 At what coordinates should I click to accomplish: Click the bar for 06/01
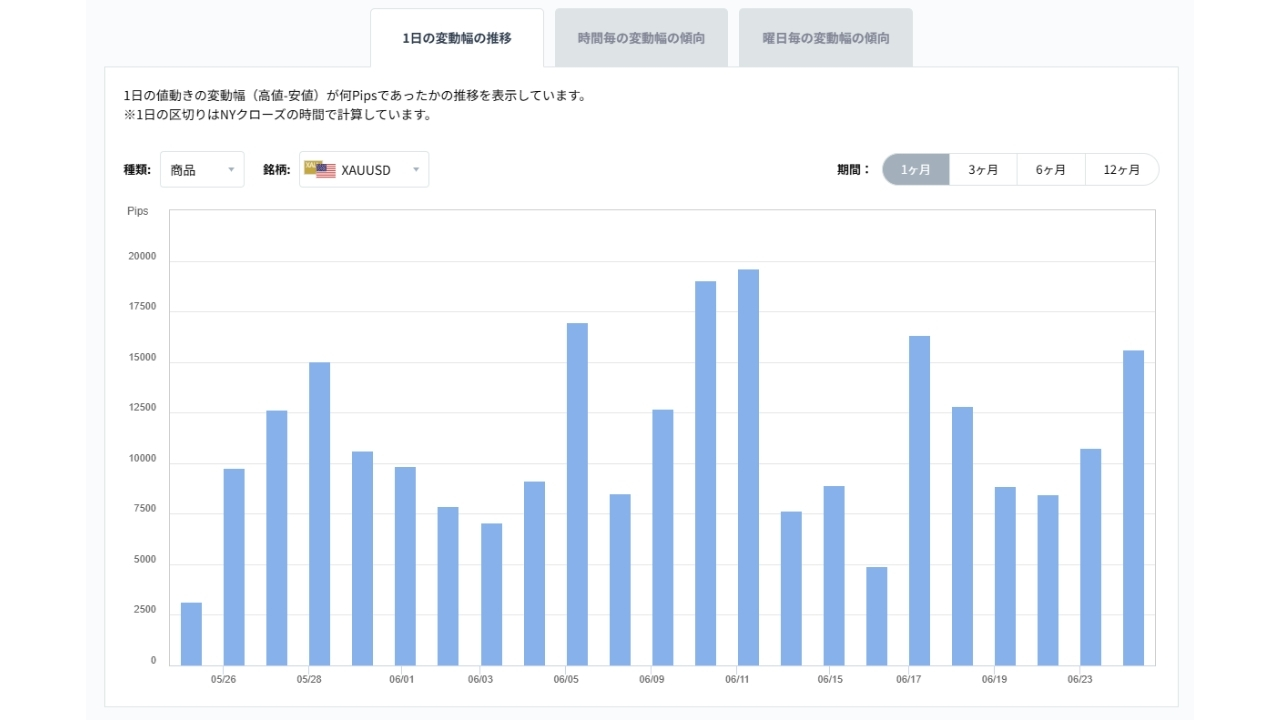coord(405,566)
